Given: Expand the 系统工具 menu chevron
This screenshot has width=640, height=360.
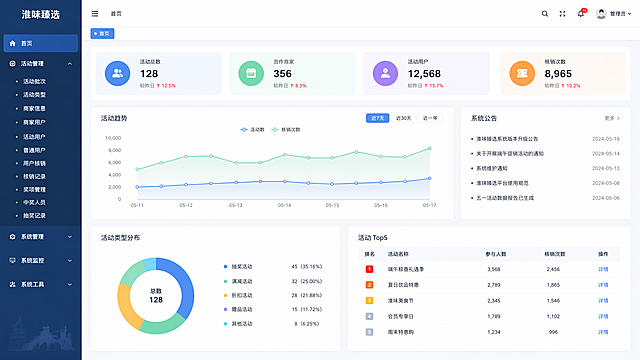Looking at the screenshot, I should (x=70, y=284).
